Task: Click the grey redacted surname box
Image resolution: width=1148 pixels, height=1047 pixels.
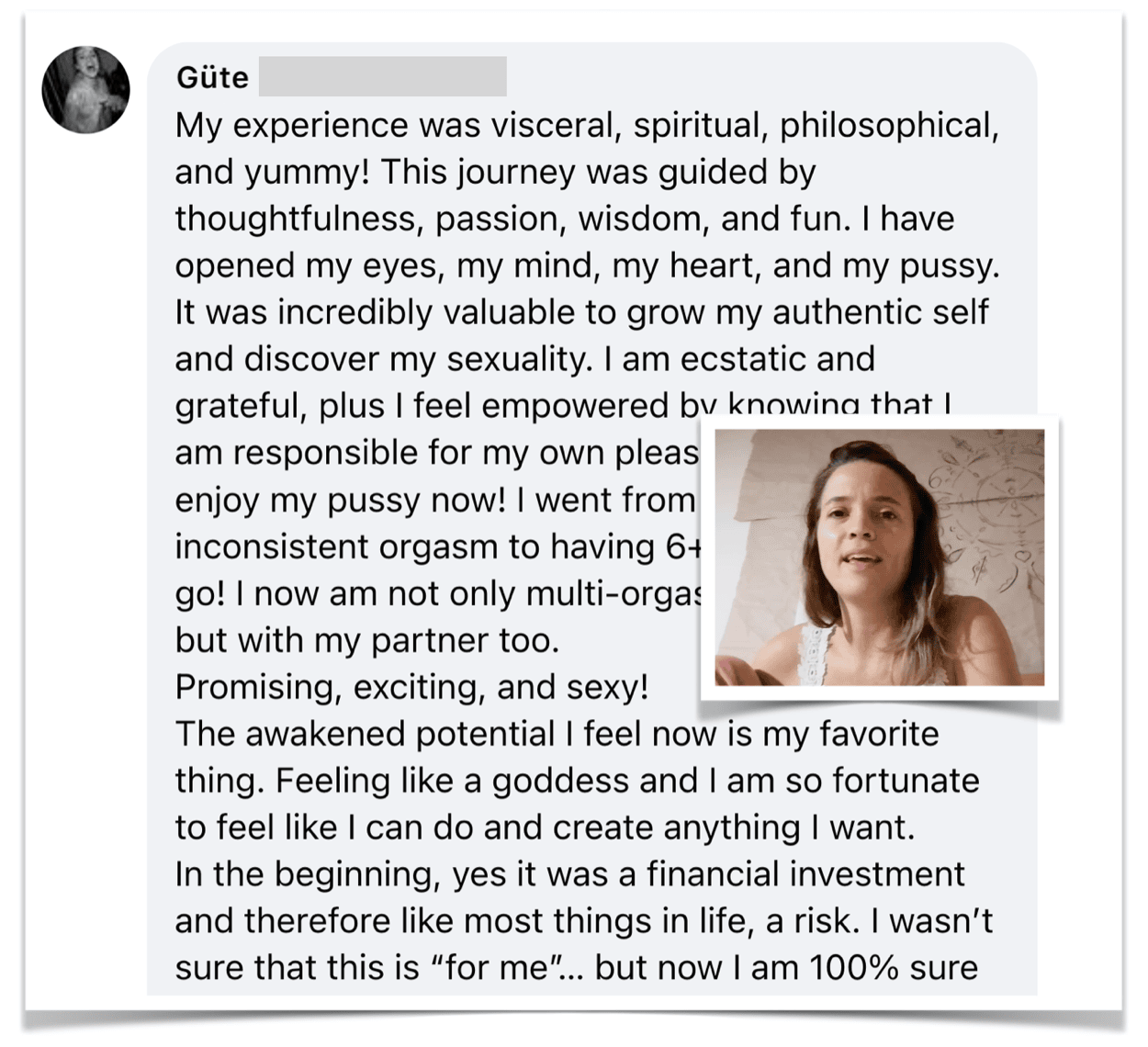Action: pos(382,77)
